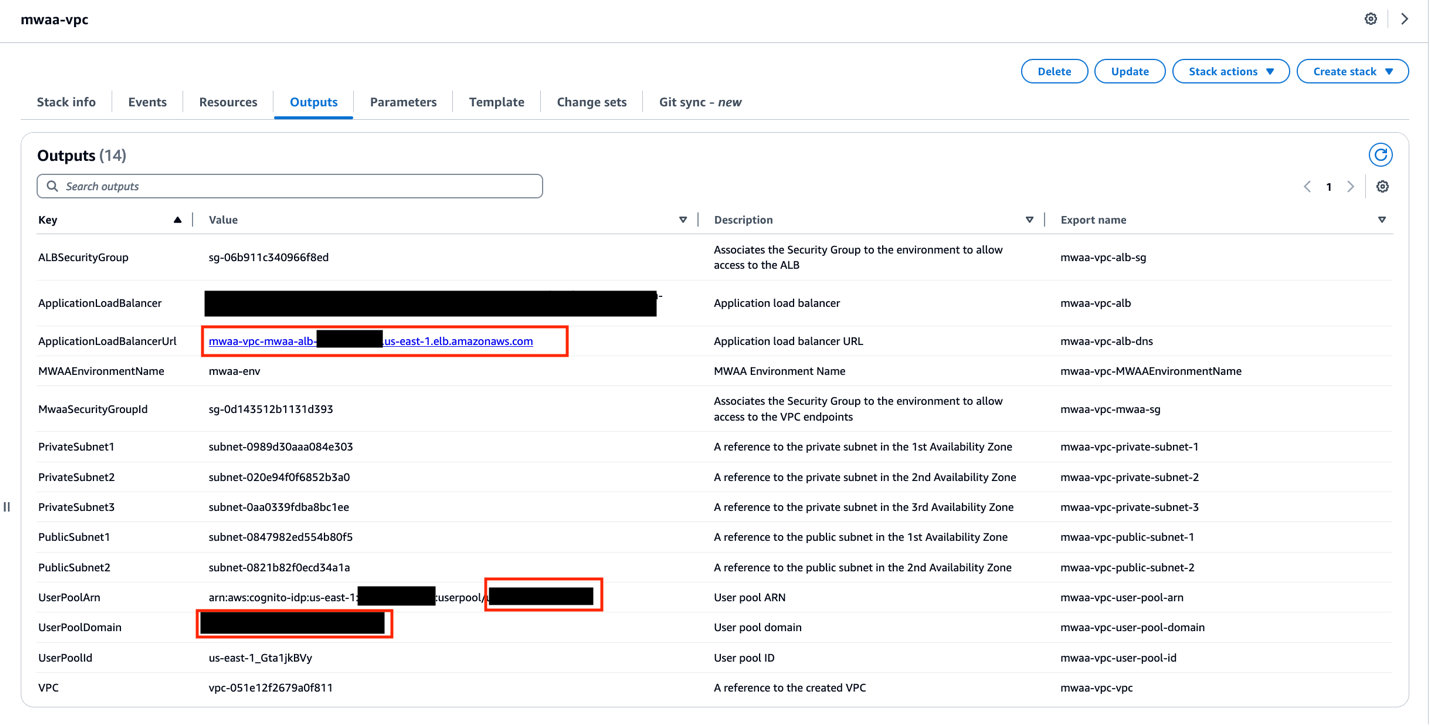
Task: Select page number 1
Action: pyautogui.click(x=1329, y=187)
